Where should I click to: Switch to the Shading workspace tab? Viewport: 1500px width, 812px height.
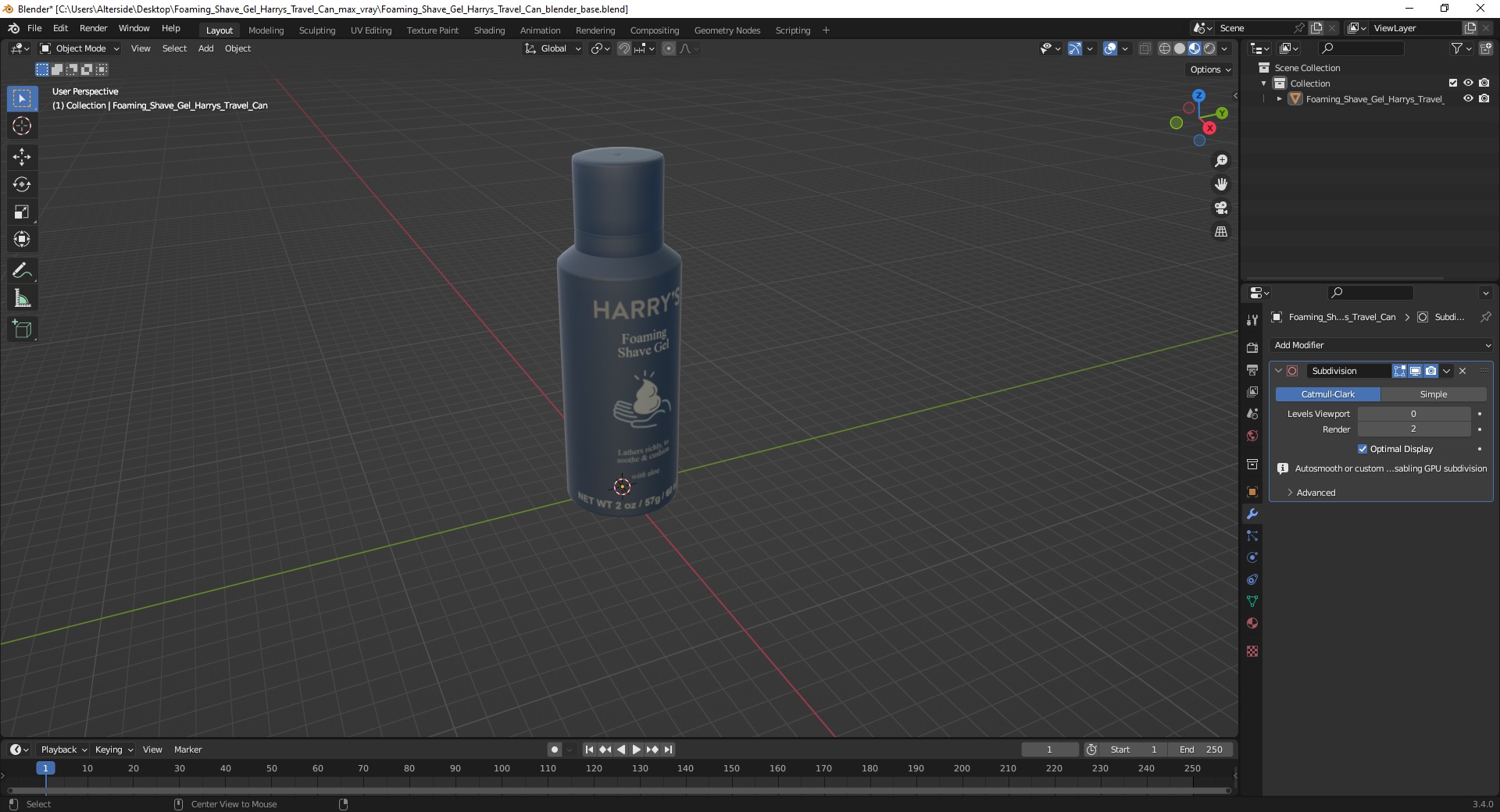point(489,30)
